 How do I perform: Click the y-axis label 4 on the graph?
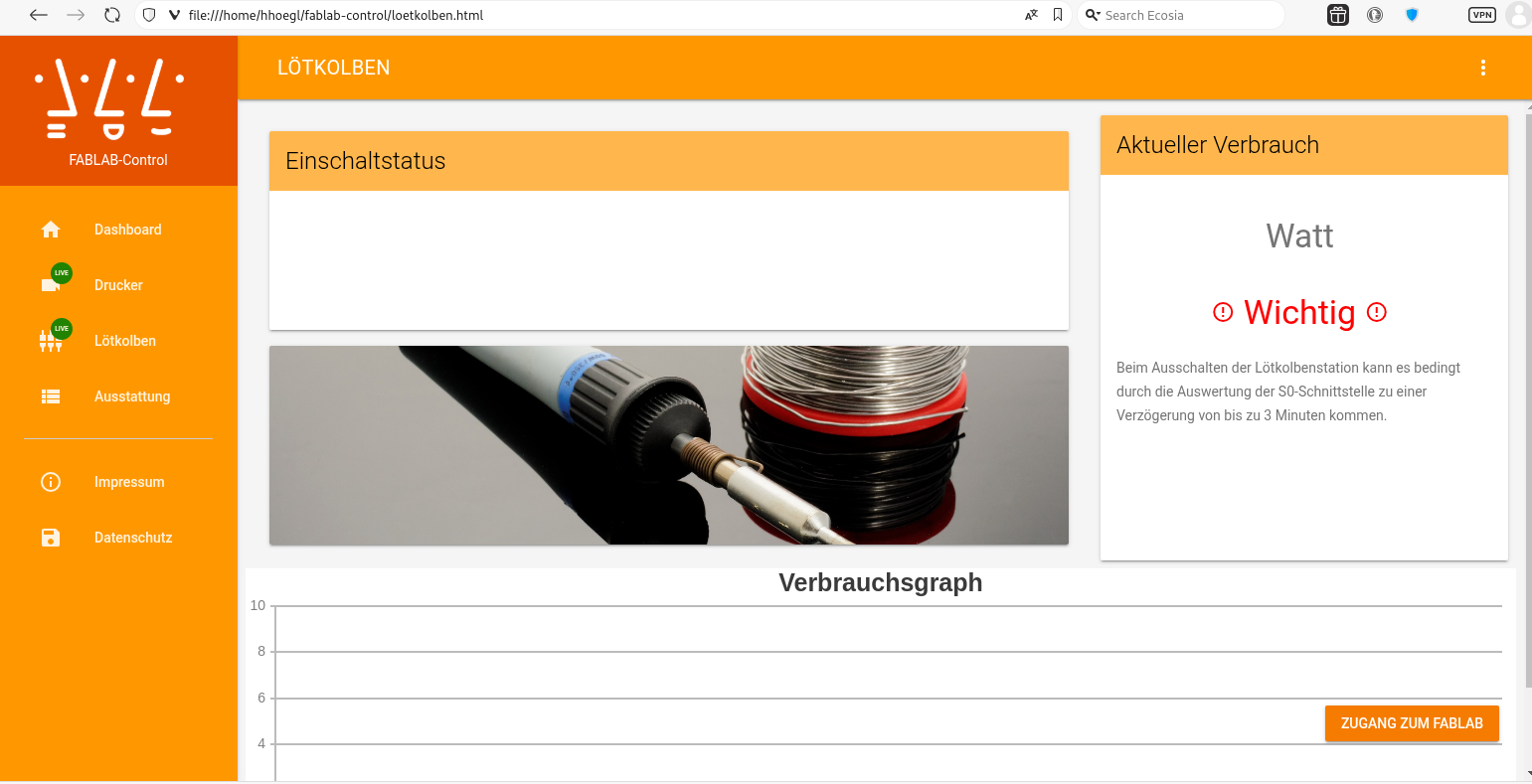261,743
